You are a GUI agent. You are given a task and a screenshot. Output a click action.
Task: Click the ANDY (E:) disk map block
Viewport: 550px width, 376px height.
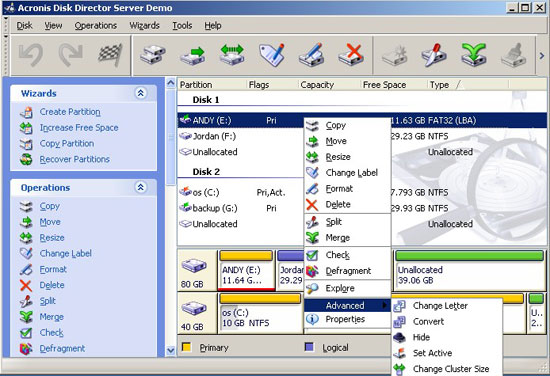pyautogui.click(x=246, y=270)
